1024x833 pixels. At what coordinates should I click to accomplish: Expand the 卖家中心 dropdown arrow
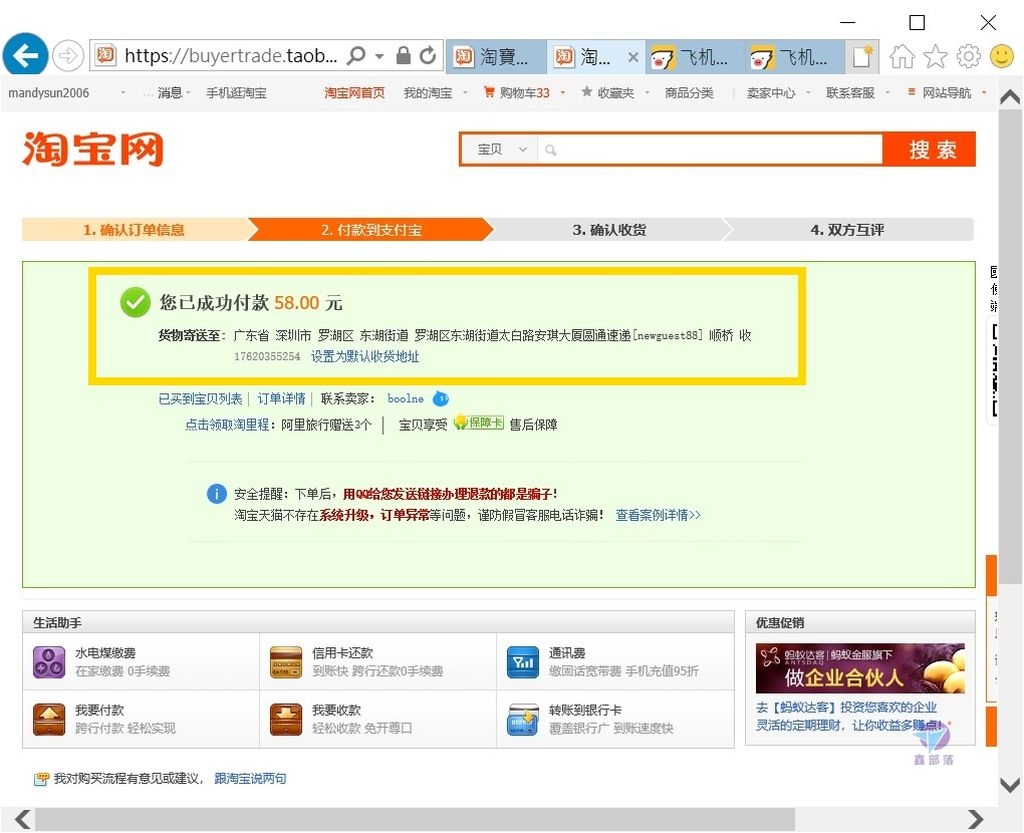808,93
